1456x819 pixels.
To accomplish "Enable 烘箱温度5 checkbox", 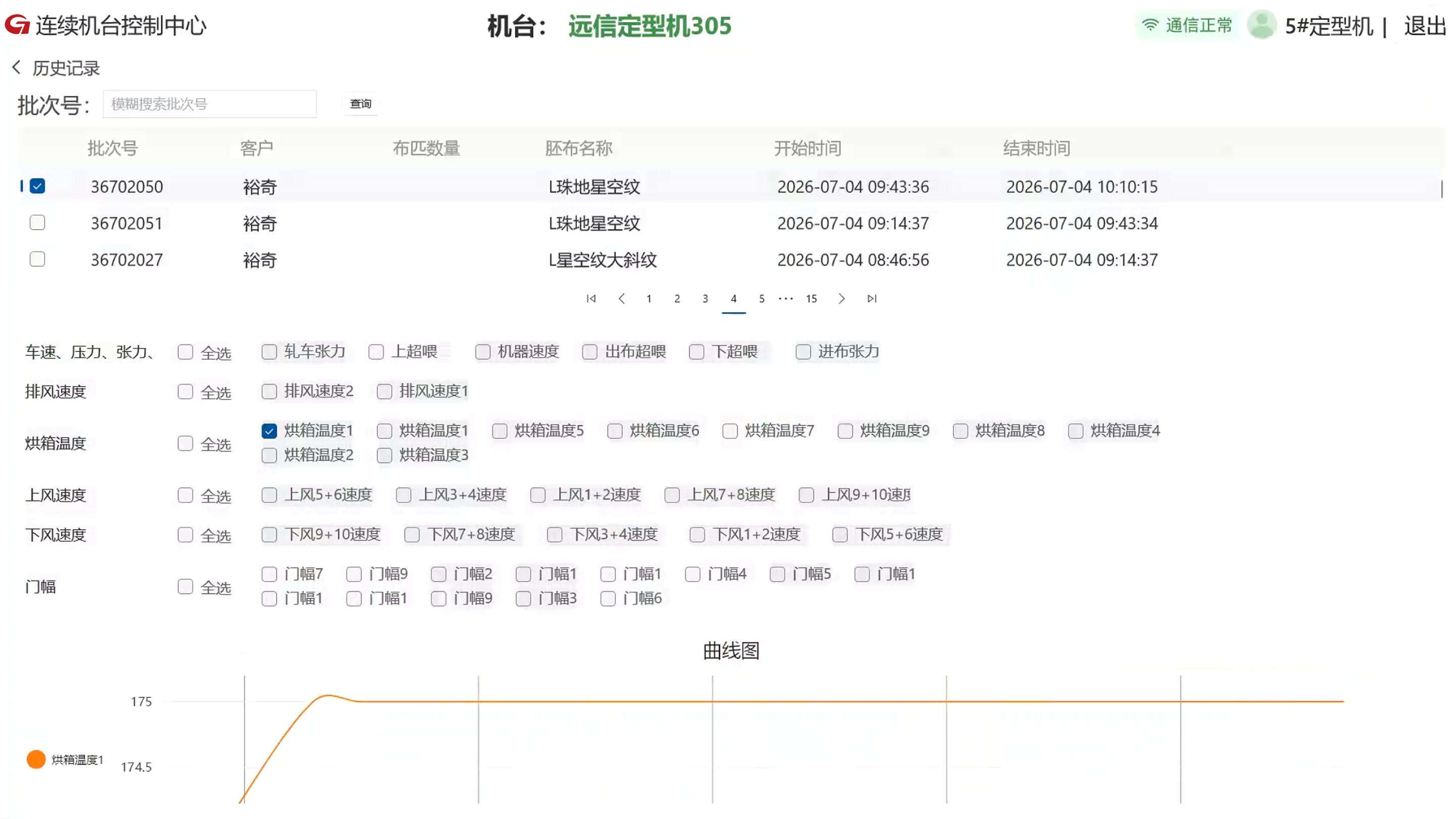I will click(x=500, y=431).
